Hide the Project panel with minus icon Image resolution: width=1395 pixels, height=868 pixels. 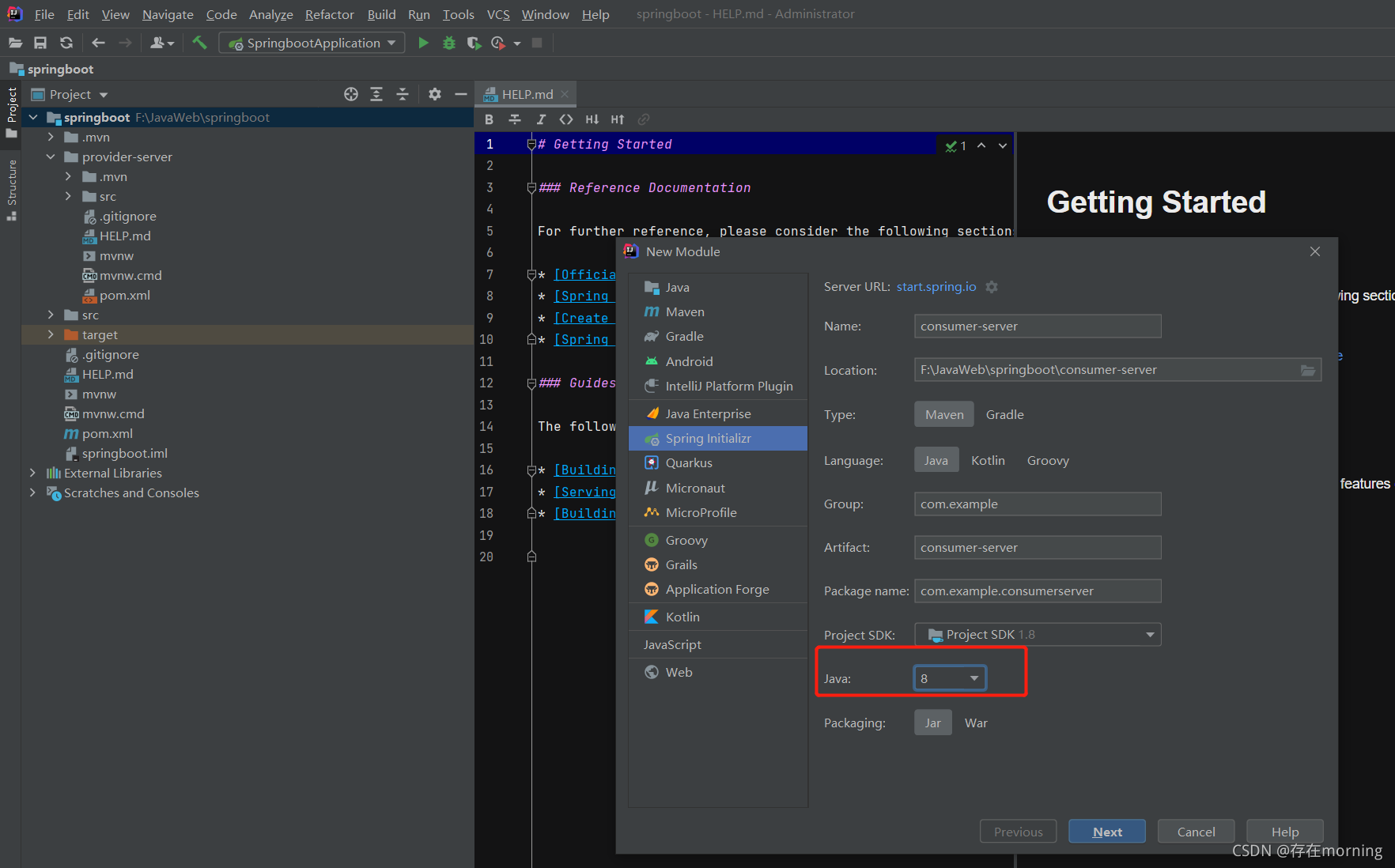[x=461, y=94]
